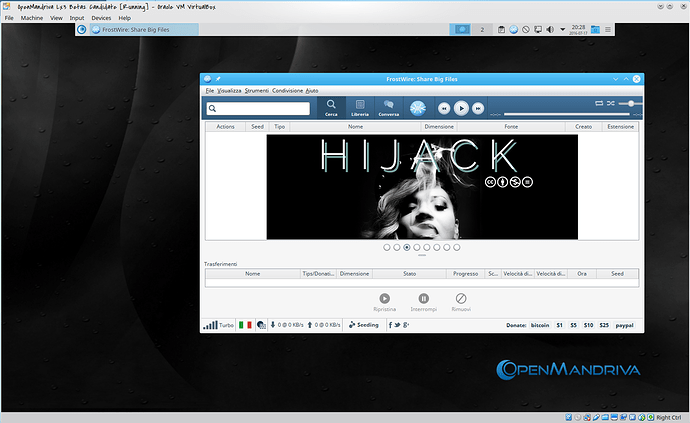Viewport: 690px width, 423px height.
Task: Select the first slideshow dot
Action: [x=386, y=247]
